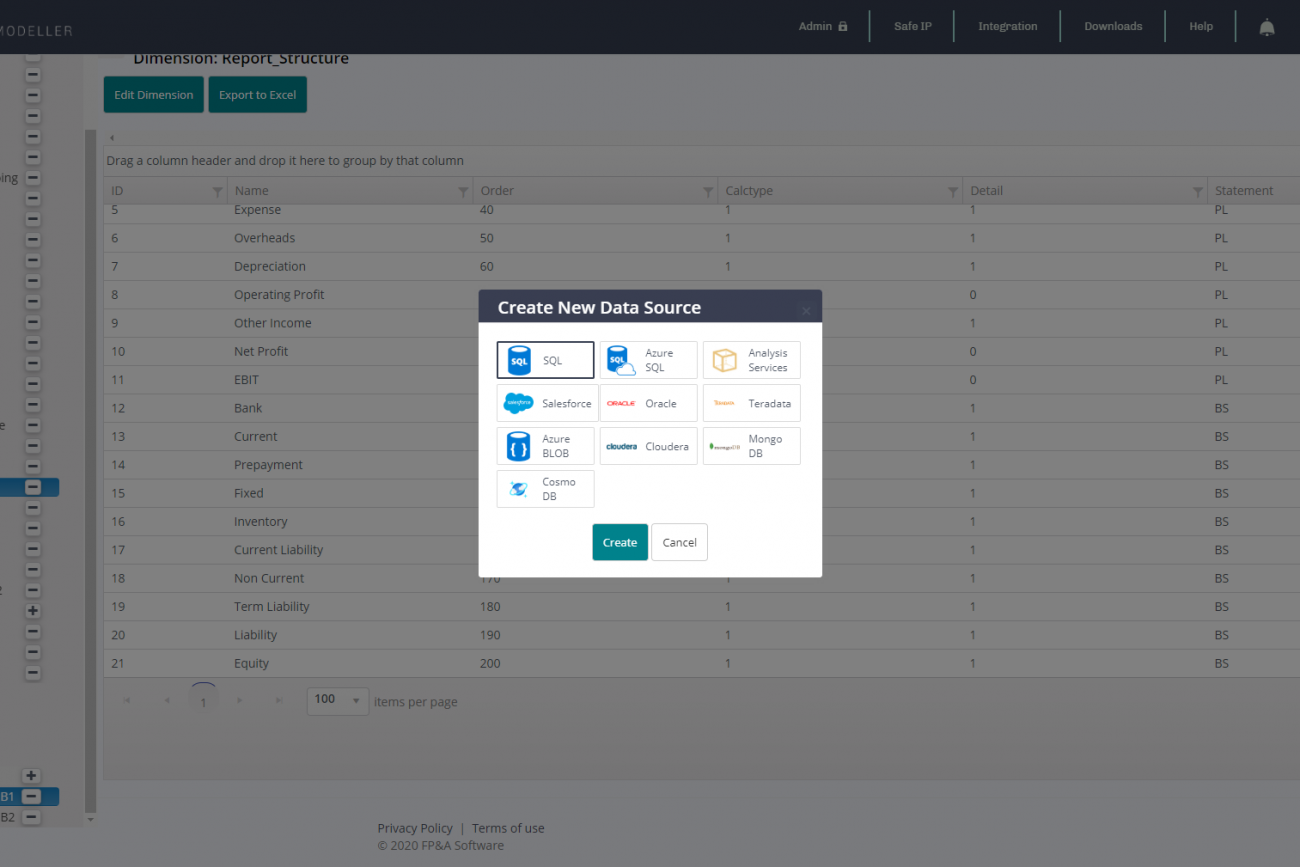Open the Safe IP menu
This screenshot has height=867, width=1300.
pos(913,26)
